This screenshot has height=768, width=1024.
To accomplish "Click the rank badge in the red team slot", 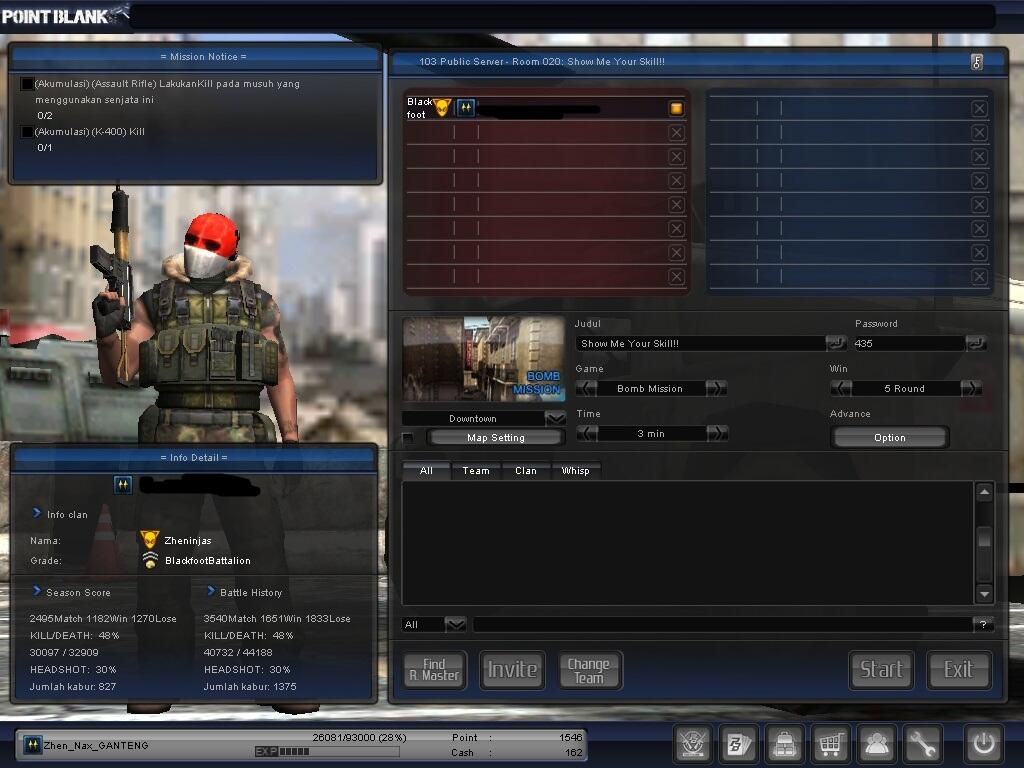I will click(x=466, y=108).
